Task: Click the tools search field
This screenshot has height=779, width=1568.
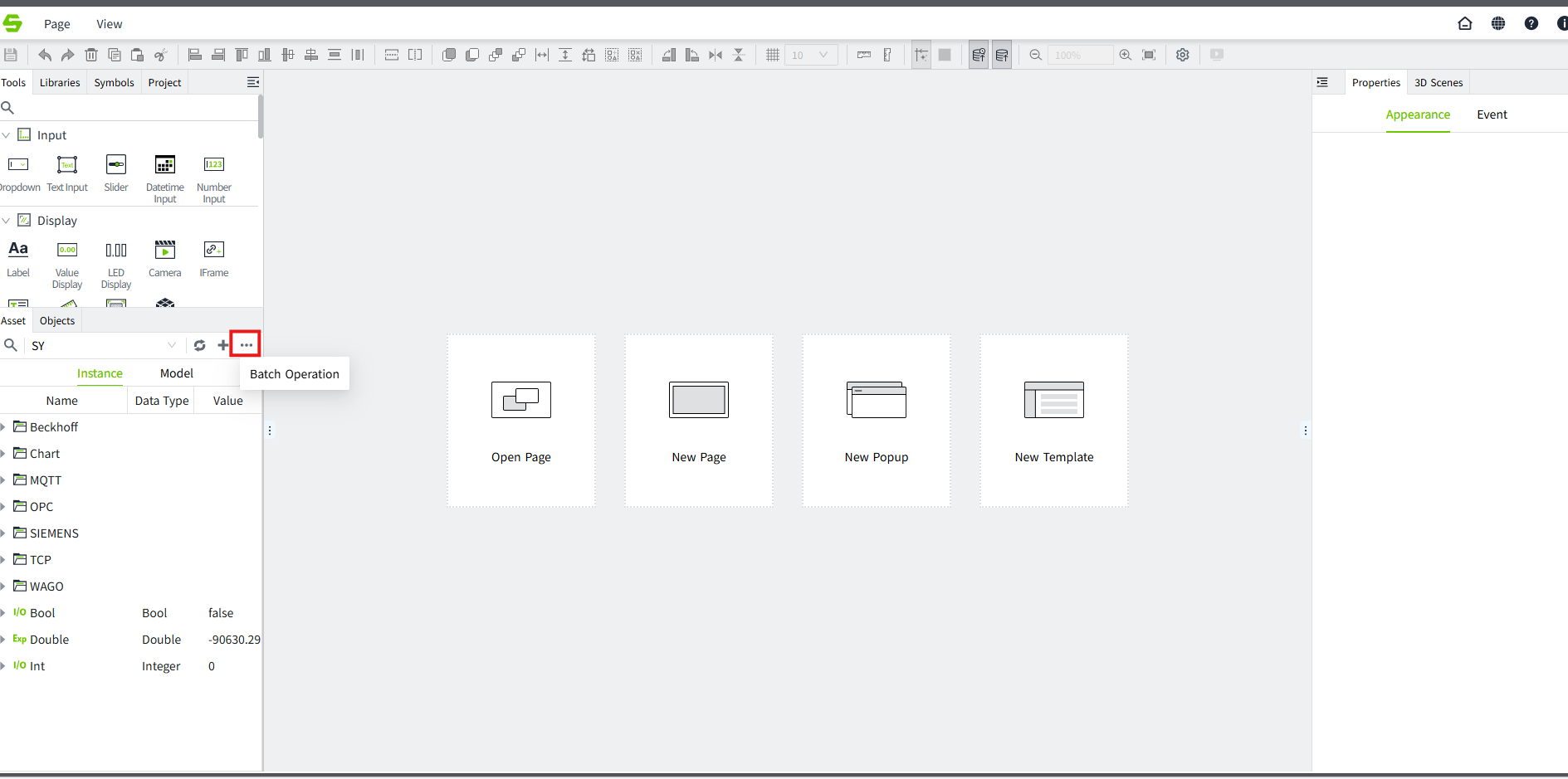Action: [x=133, y=108]
